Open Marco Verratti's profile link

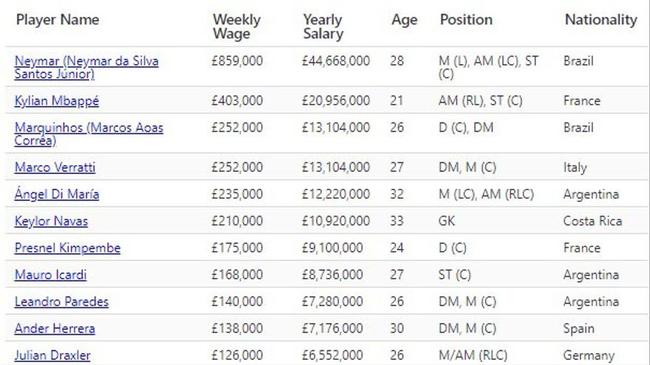click(x=55, y=167)
